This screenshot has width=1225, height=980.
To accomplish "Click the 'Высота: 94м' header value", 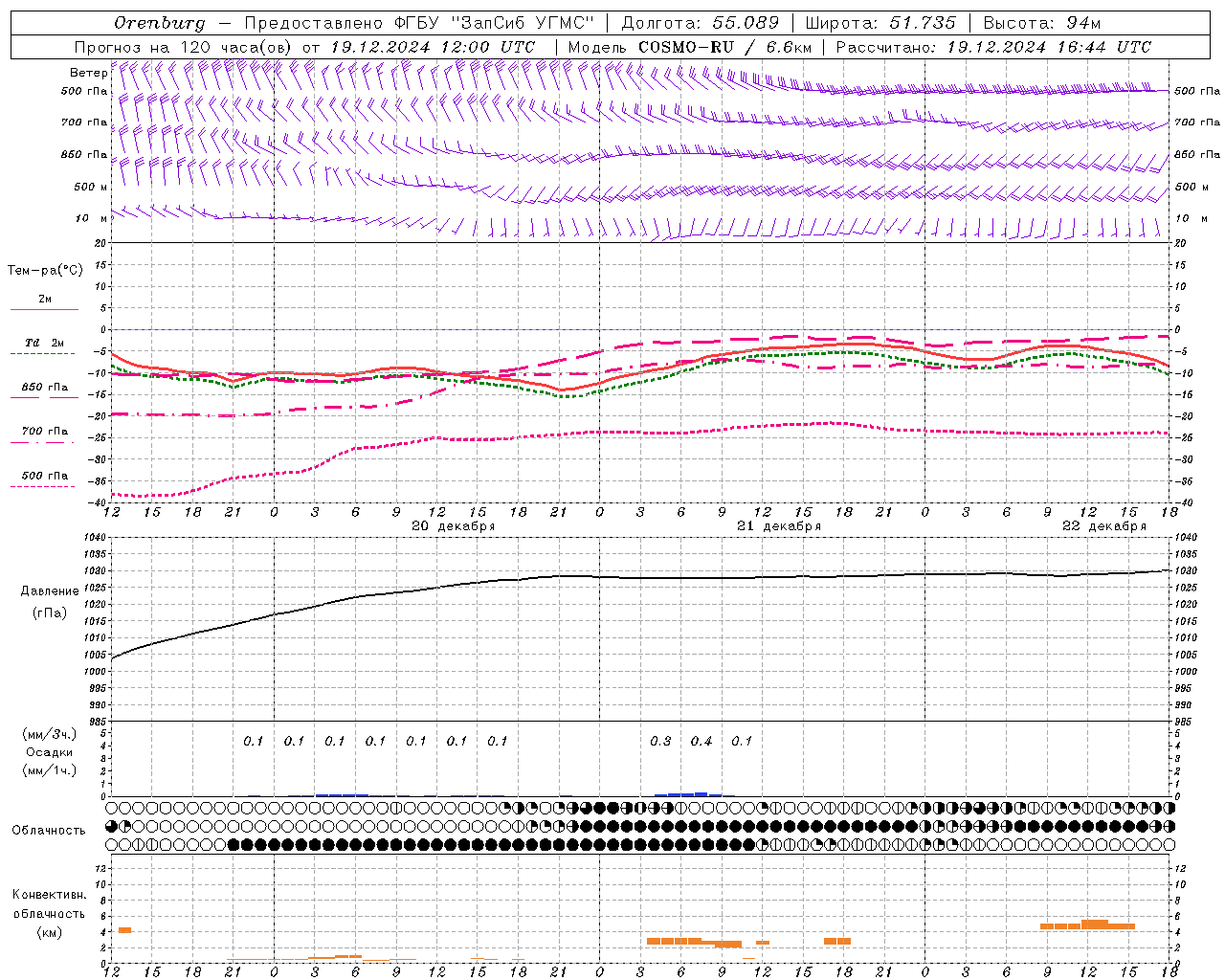I will (1042, 23).
